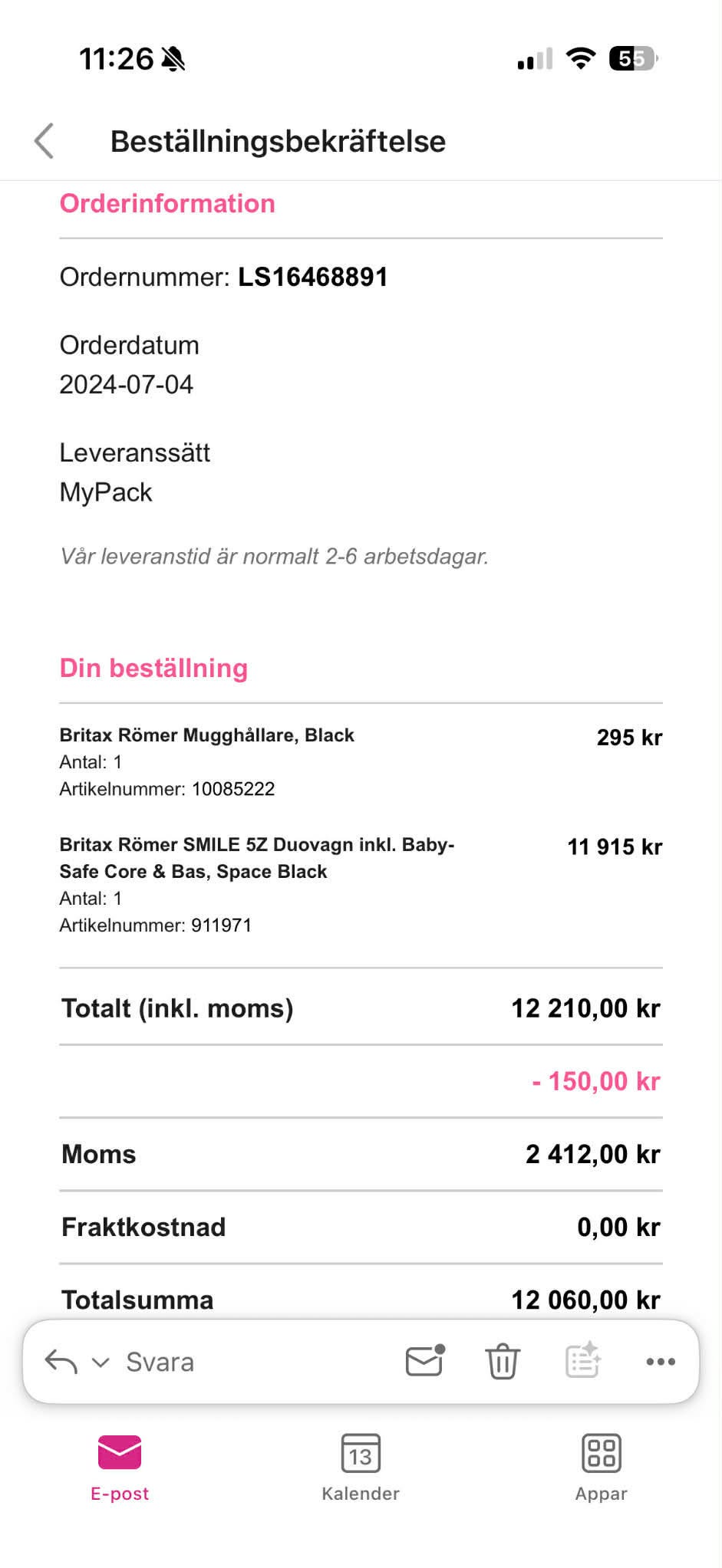The image size is (722, 1568).
Task: Tap order number LS16468891
Action: [x=313, y=277]
